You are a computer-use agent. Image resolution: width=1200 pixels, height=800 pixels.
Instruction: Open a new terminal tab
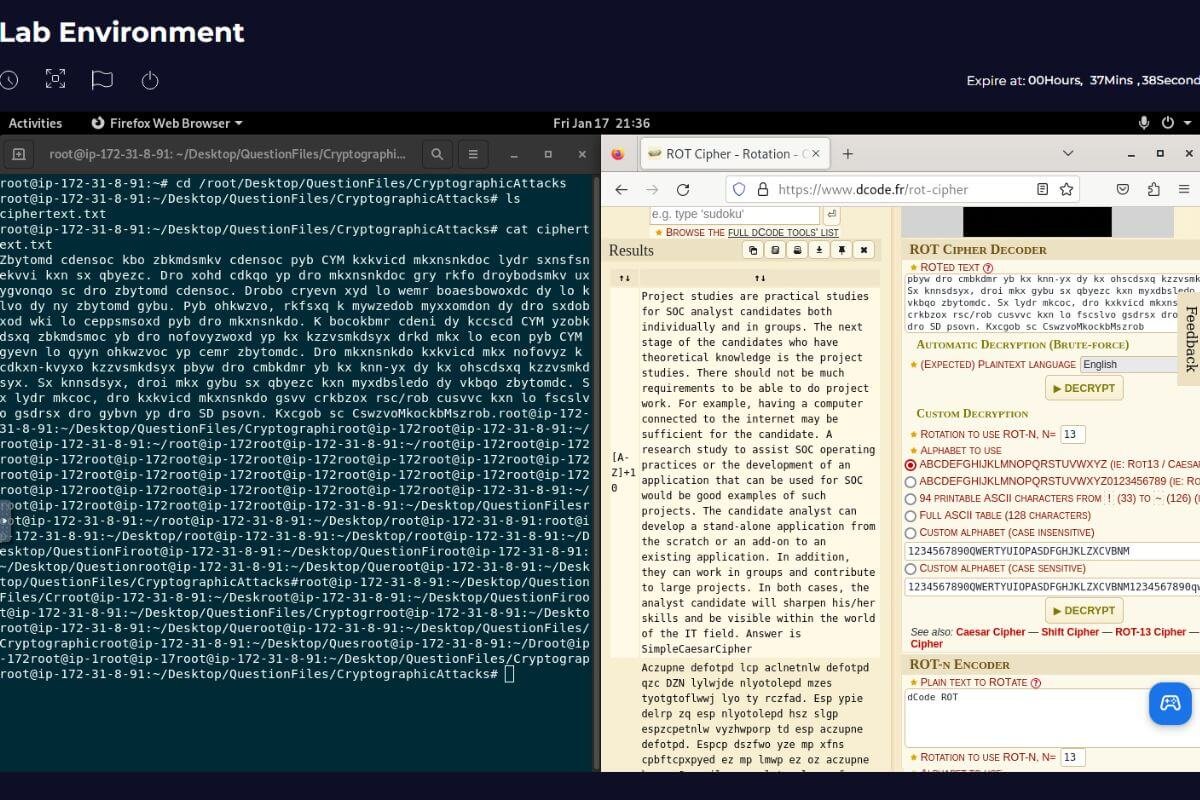(19, 154)
